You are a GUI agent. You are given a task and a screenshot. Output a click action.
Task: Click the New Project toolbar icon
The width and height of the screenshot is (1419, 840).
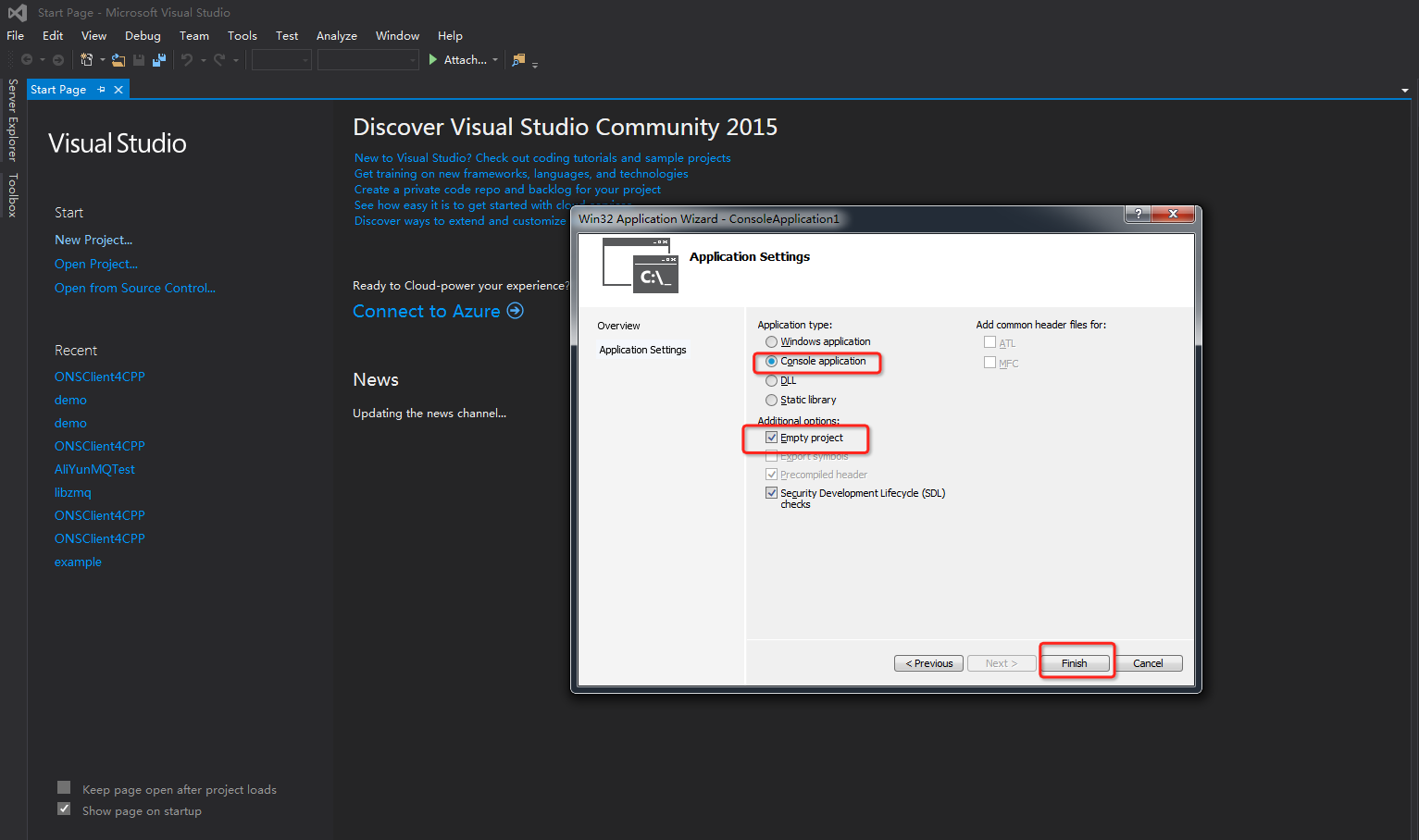coord(87,60)
